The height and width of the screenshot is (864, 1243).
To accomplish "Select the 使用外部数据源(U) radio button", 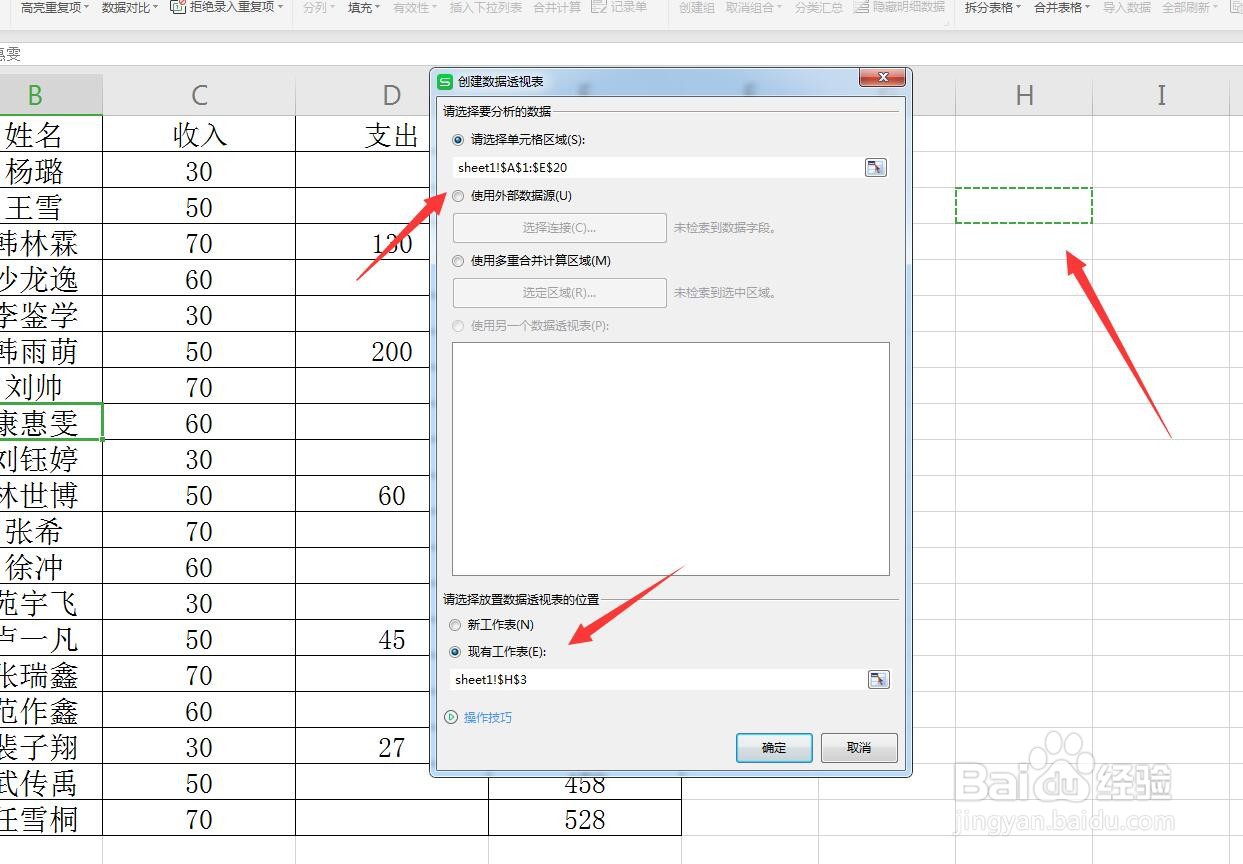I will coord(459,196).
